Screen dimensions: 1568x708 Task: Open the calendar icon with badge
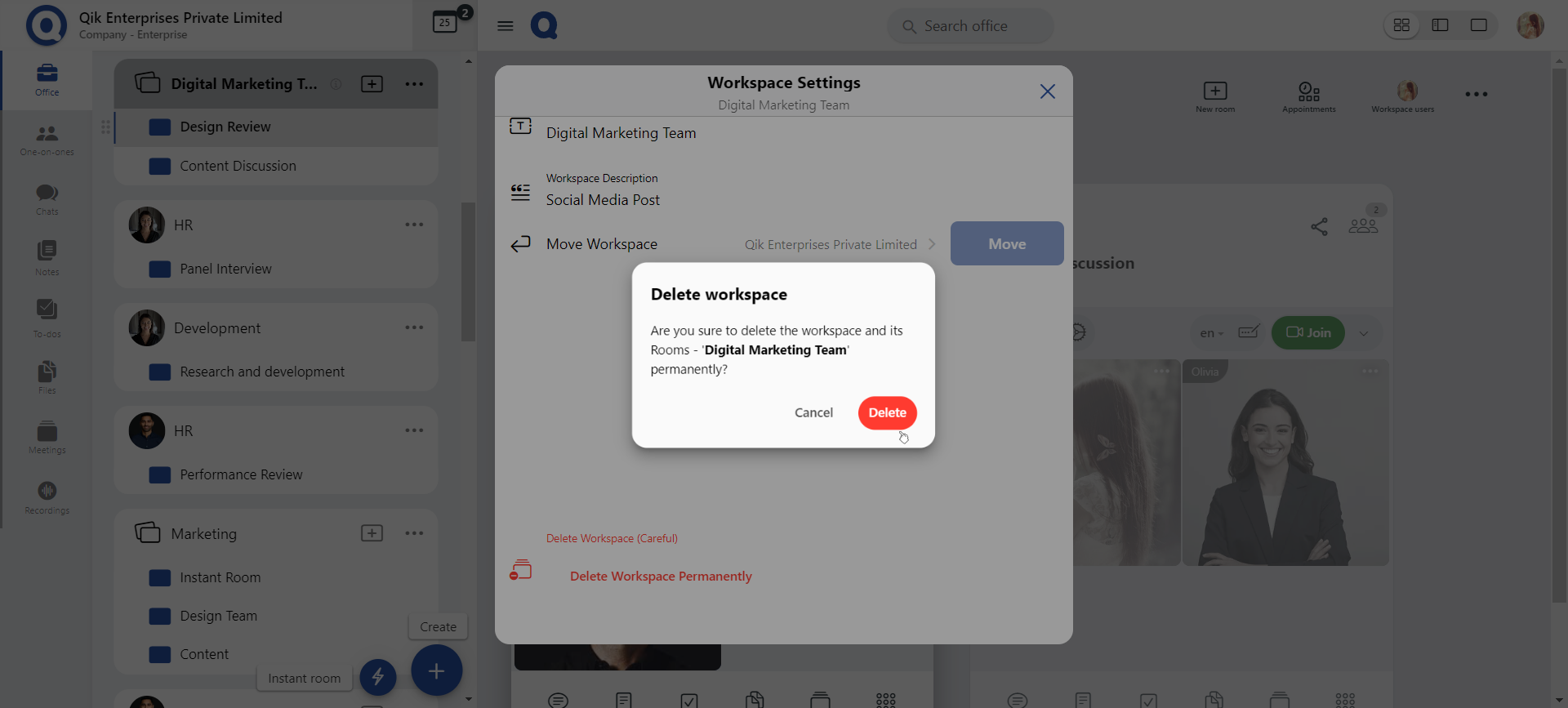(x=445, y=23)
